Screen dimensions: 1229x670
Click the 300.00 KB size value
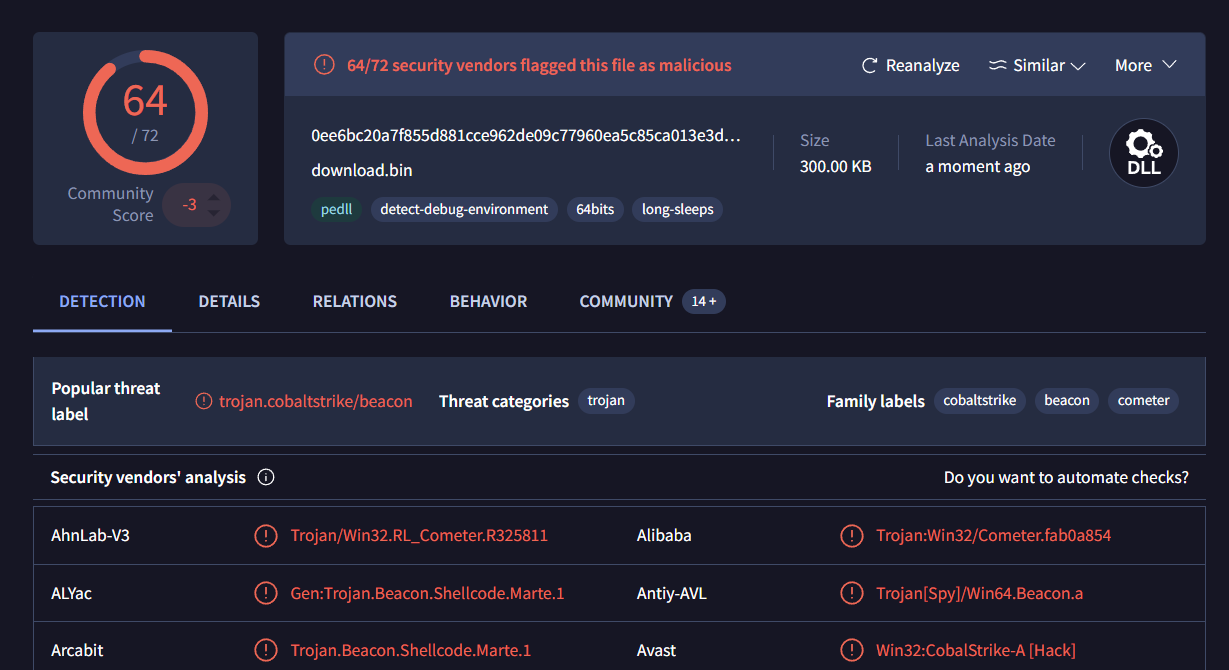[836, 166]
